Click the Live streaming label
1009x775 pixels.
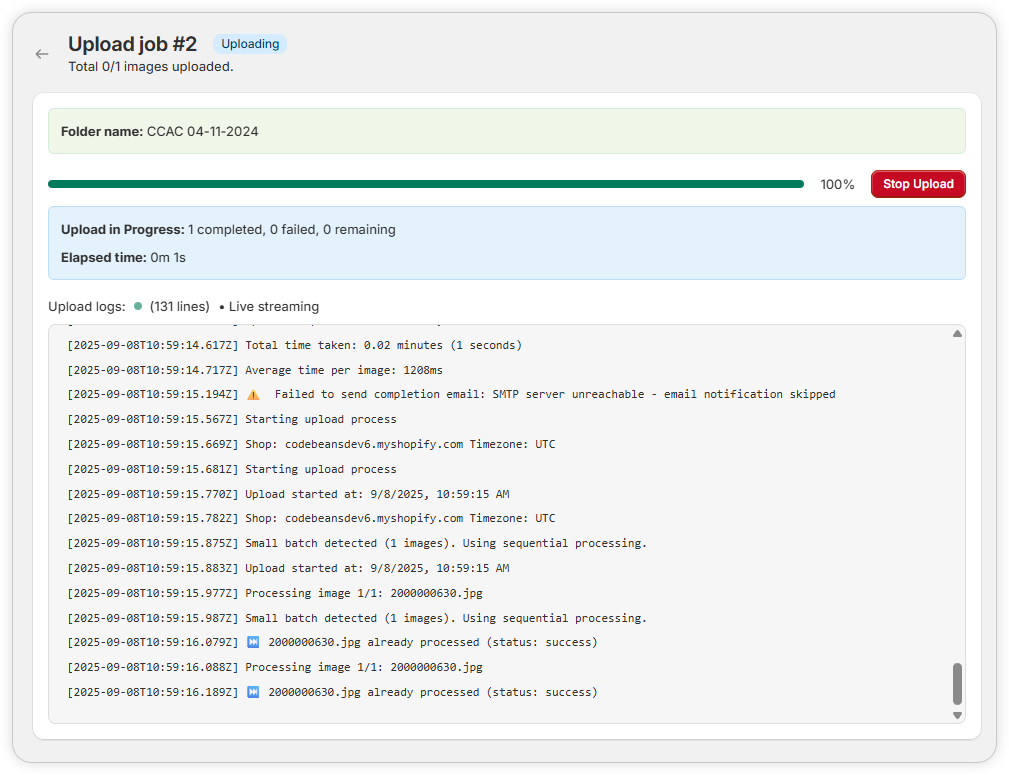(x=273, y=307)
